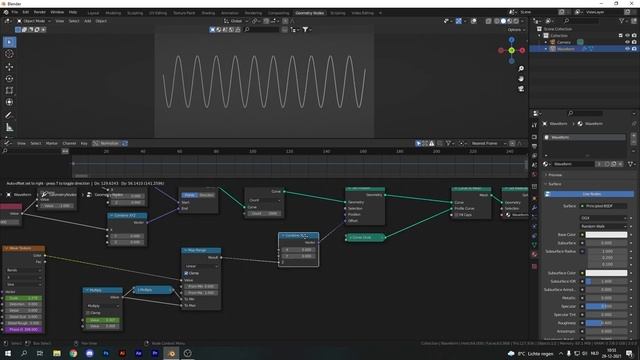Click the Base Color swatch

coord(606,235)
